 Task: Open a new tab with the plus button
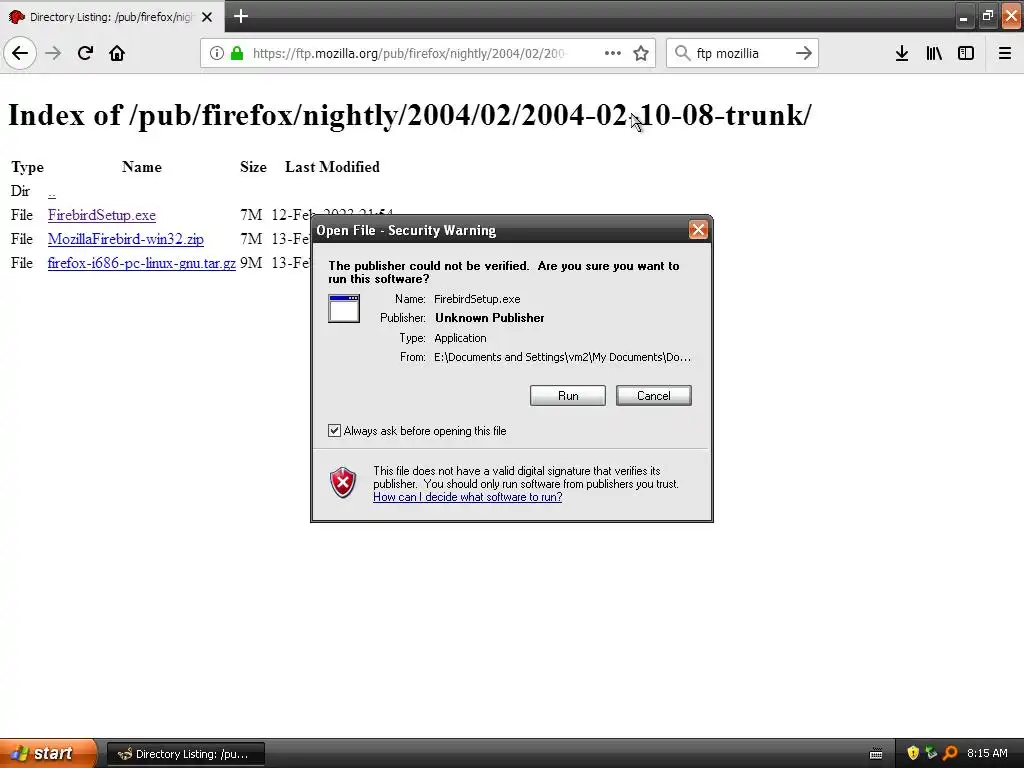240,16
